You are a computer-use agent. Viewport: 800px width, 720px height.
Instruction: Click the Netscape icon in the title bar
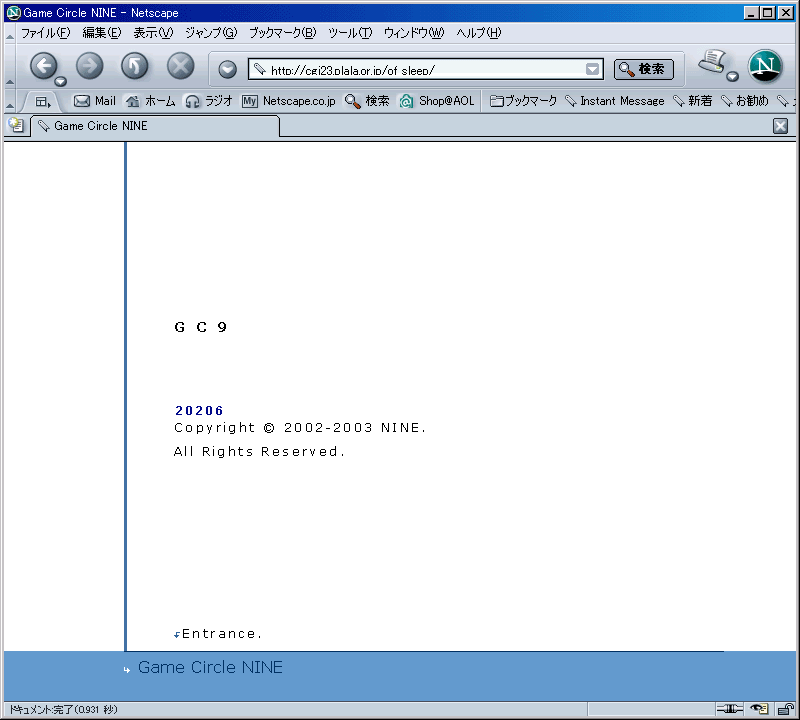point(13,13)
